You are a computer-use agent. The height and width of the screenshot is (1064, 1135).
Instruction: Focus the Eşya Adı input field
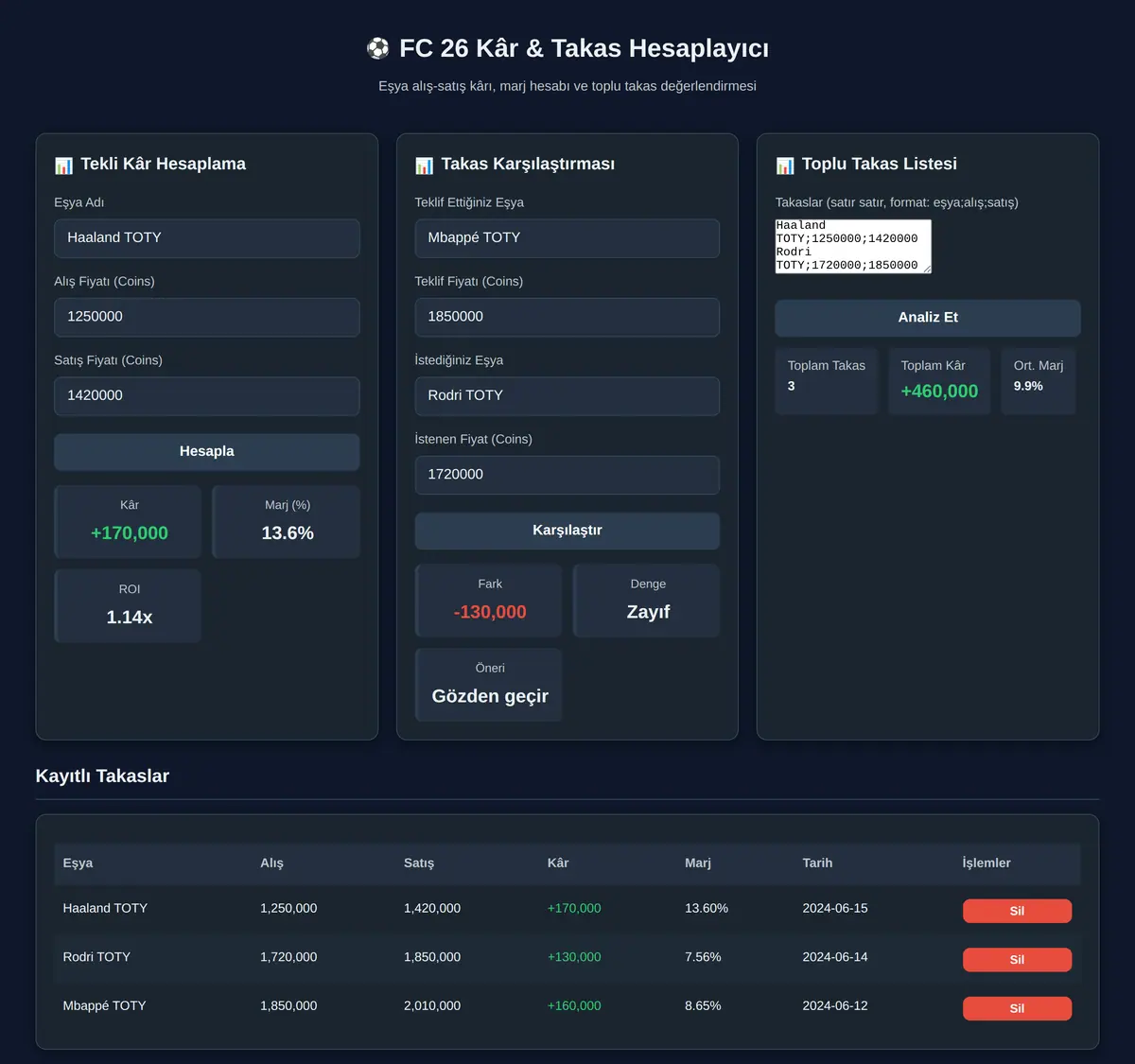click(x=207, y=238)
